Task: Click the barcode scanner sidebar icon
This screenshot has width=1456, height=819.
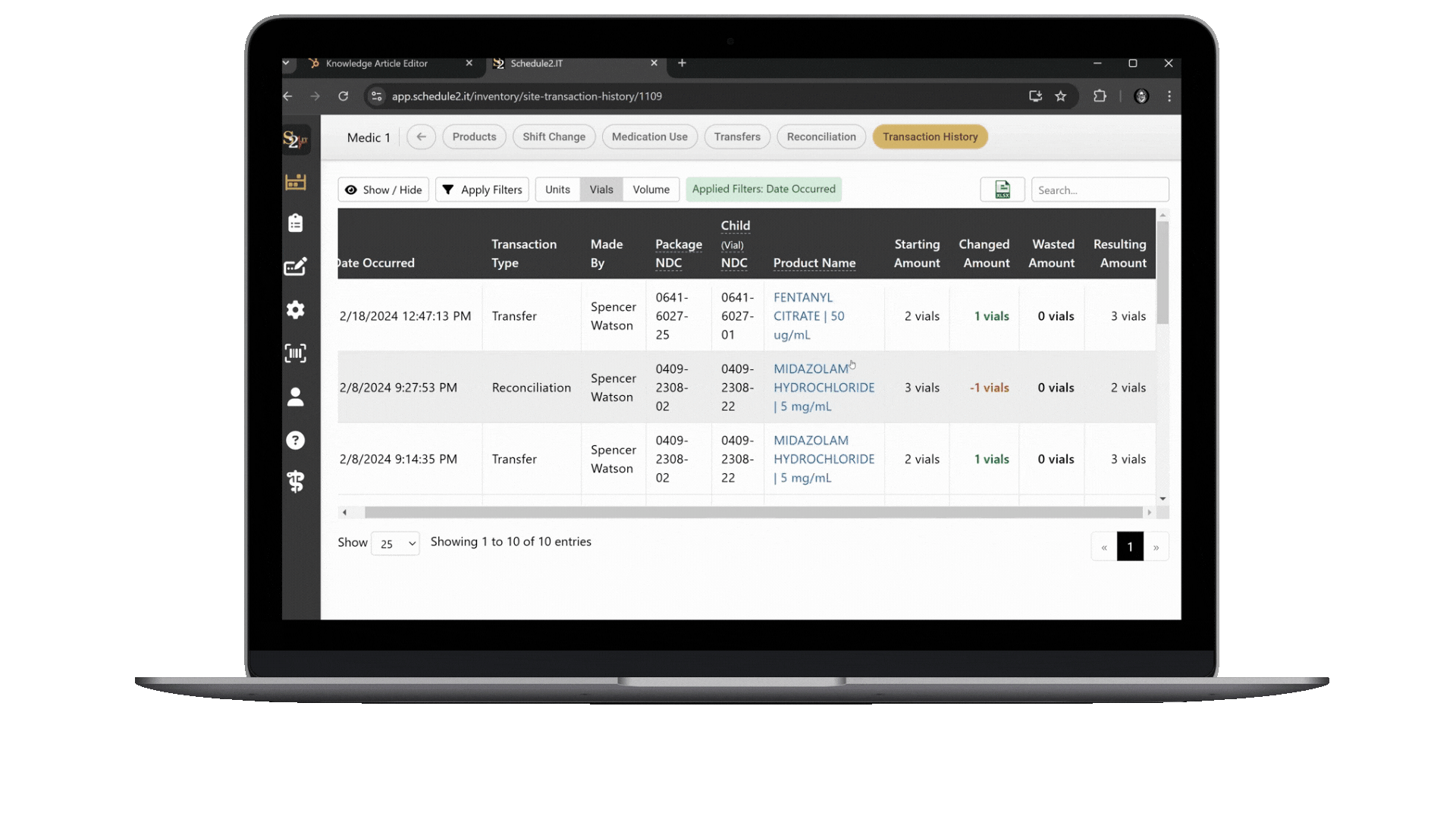Action: pos(295,353)
